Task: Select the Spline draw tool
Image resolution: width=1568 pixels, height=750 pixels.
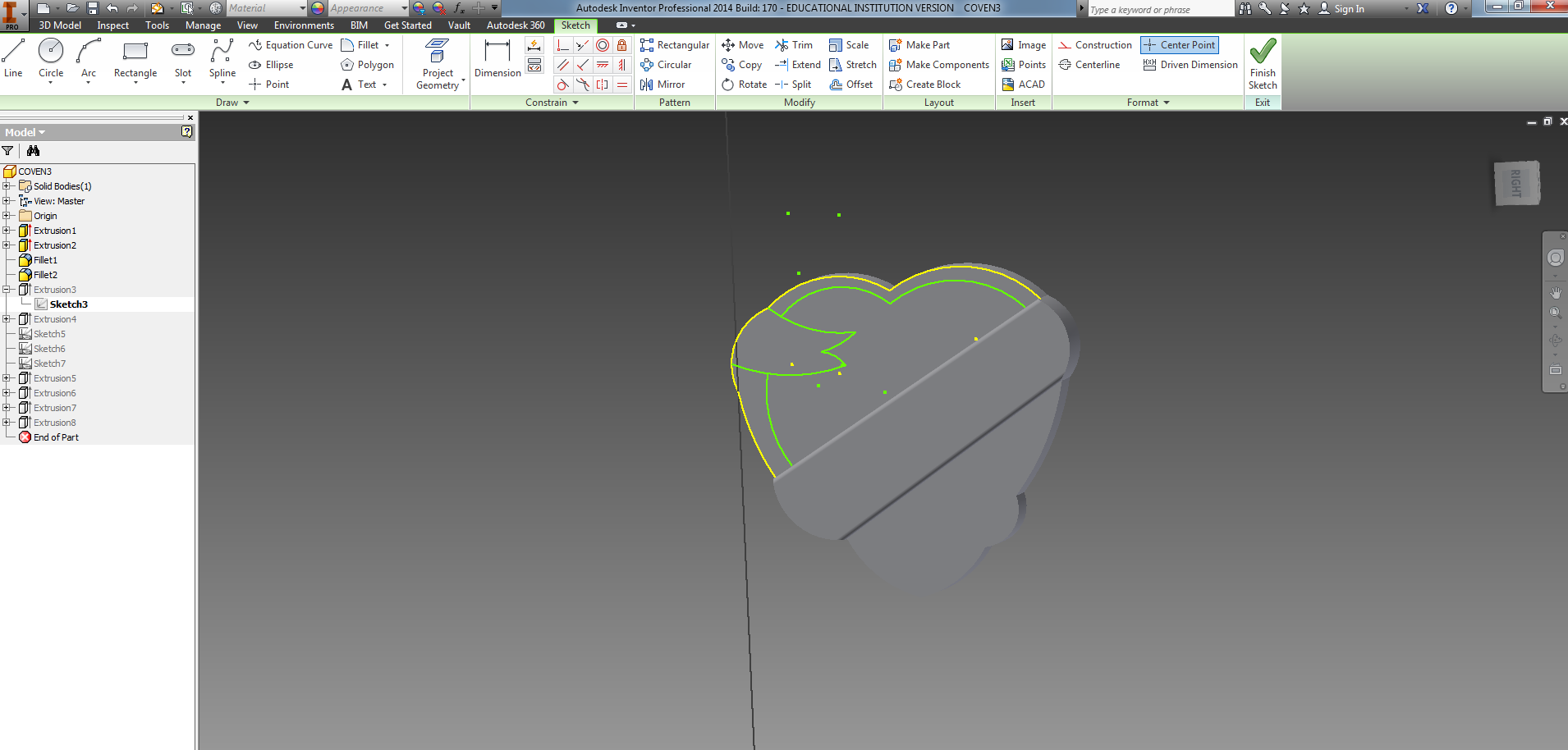Action: pyautogui.click(x=222, y=59)
